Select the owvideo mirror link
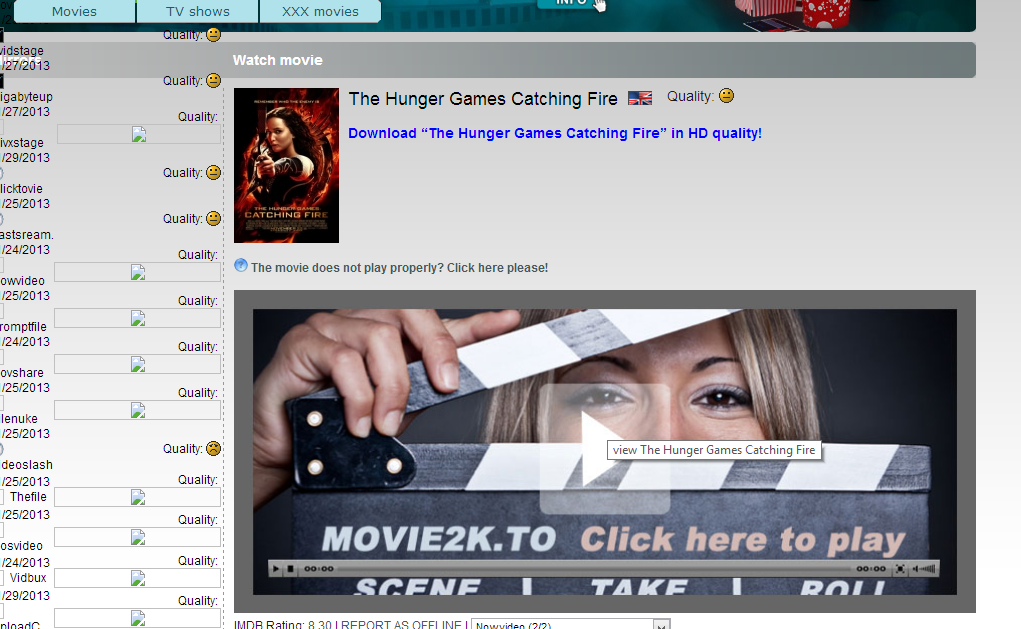The height and width of the screenshot is (629, 1021). 23,281
